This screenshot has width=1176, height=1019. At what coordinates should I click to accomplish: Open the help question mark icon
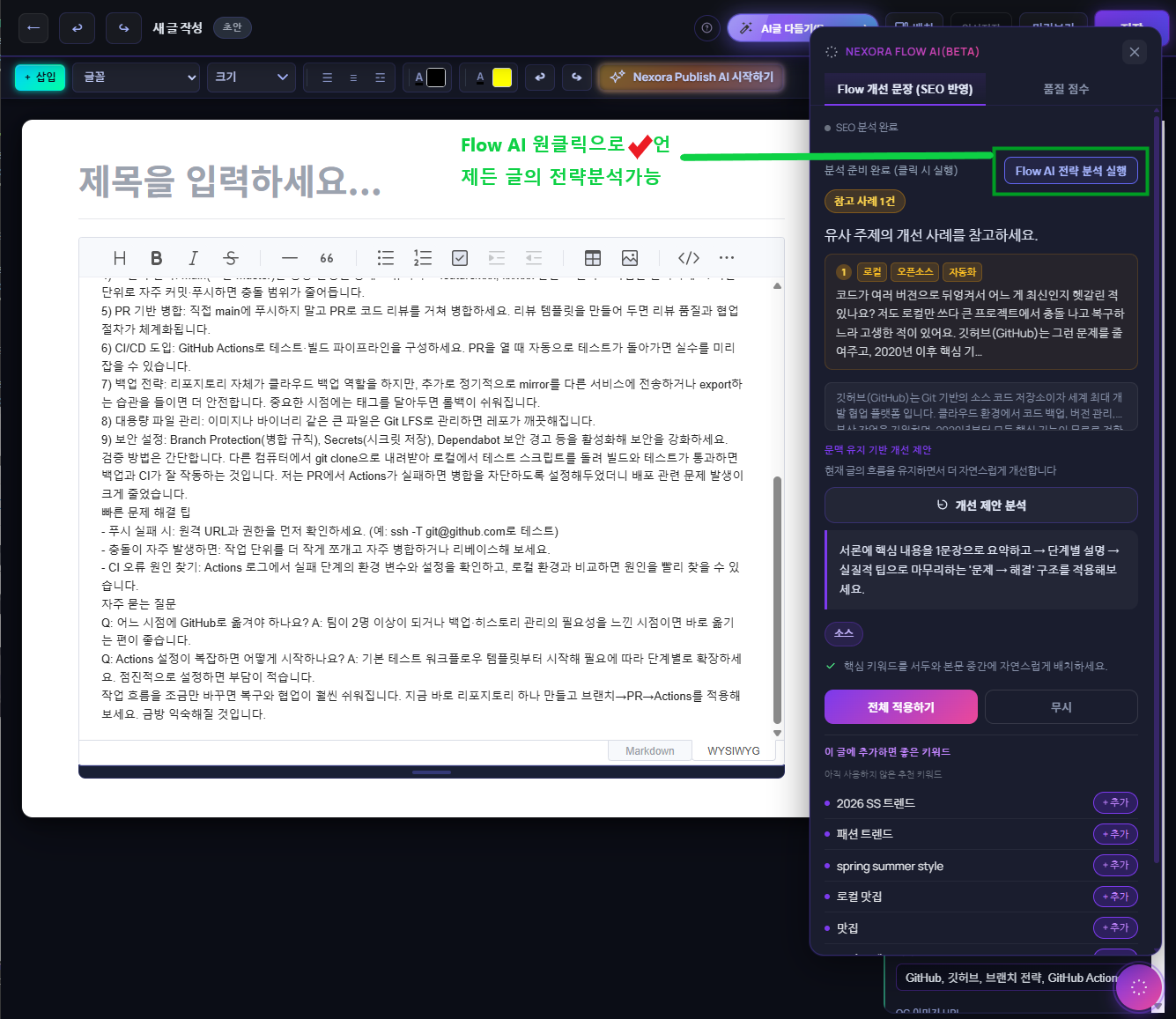tap(706, 28)
